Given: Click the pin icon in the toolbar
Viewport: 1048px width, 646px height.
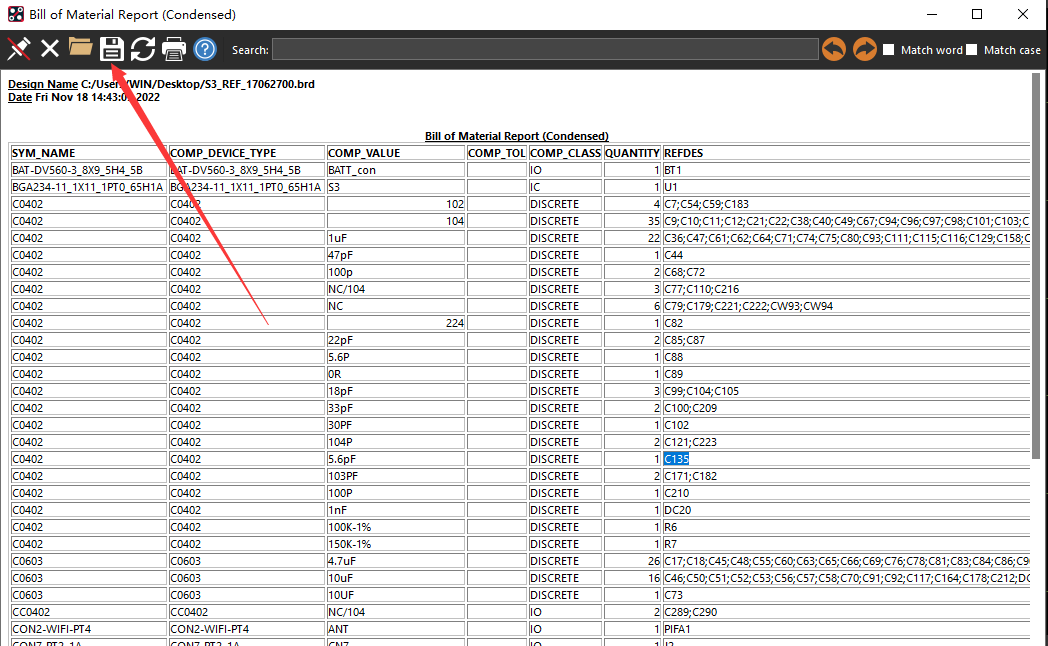Looking at the screenshot, I should tap(19, 49).
